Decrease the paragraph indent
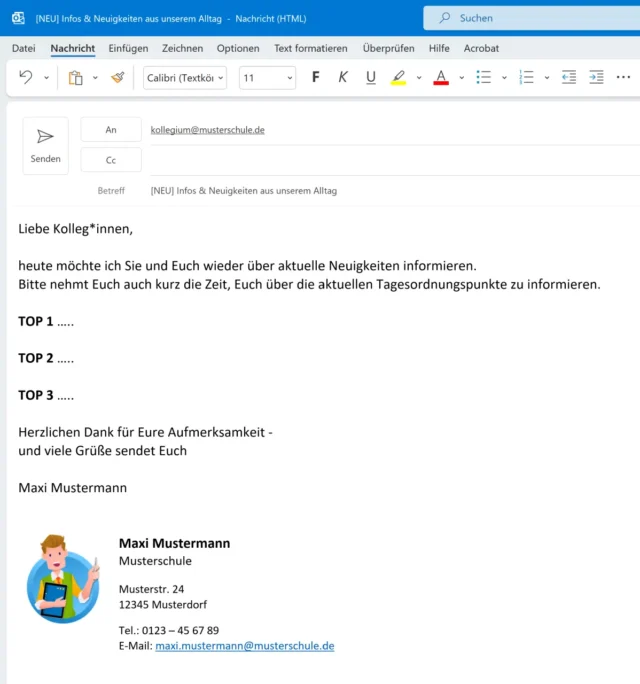The image size is (640, 684). [569, 77]
